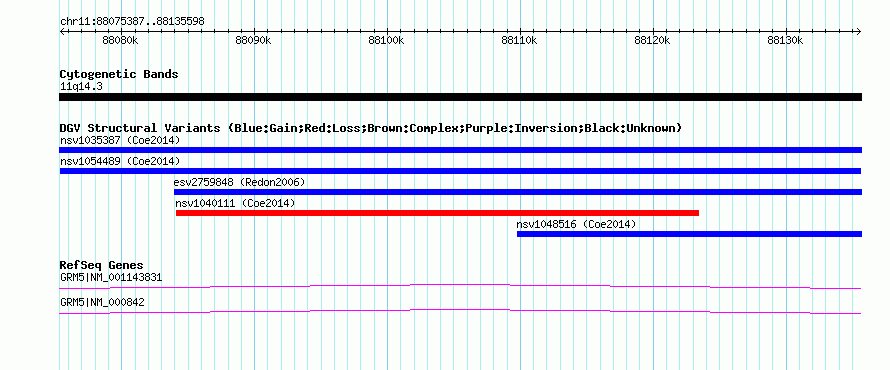This screenshot has height=370, width=890.
Task: Click the 88120k ruler tick label
Action: (x=652, y=41)
